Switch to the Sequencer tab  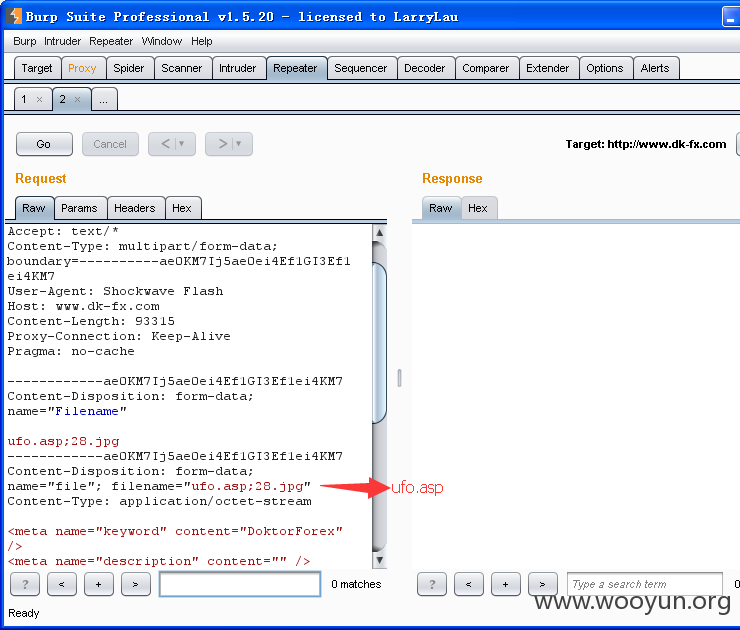pyautogui.click(x=361, y=68)
